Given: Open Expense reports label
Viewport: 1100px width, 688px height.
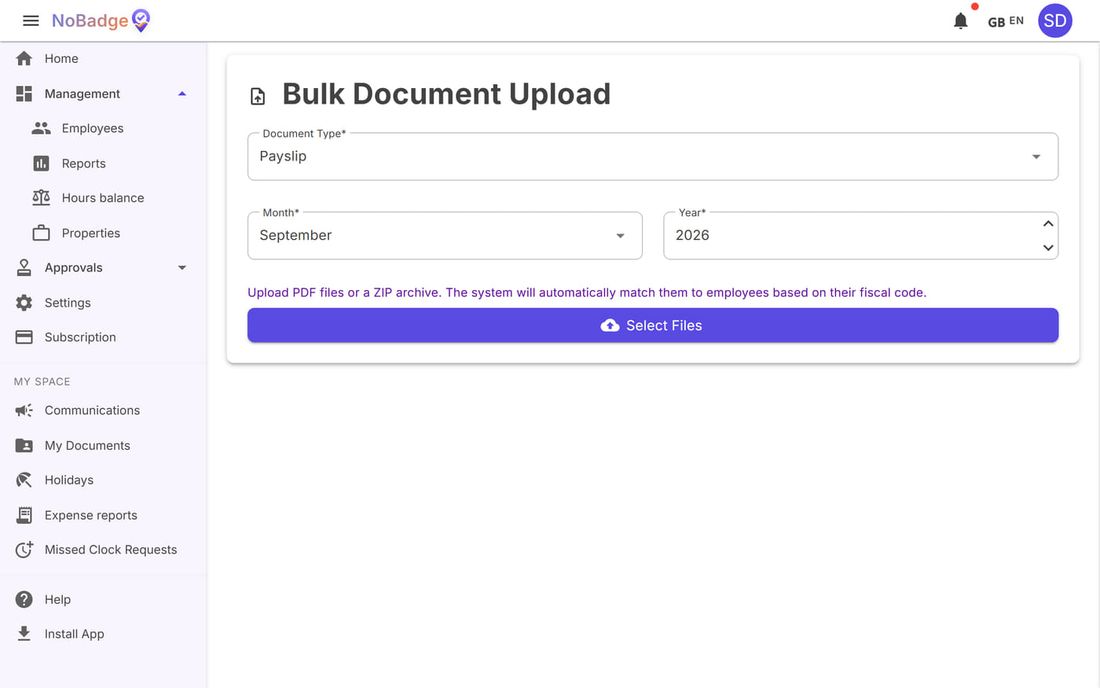Looking at the screenshot, I should (90, 515).
